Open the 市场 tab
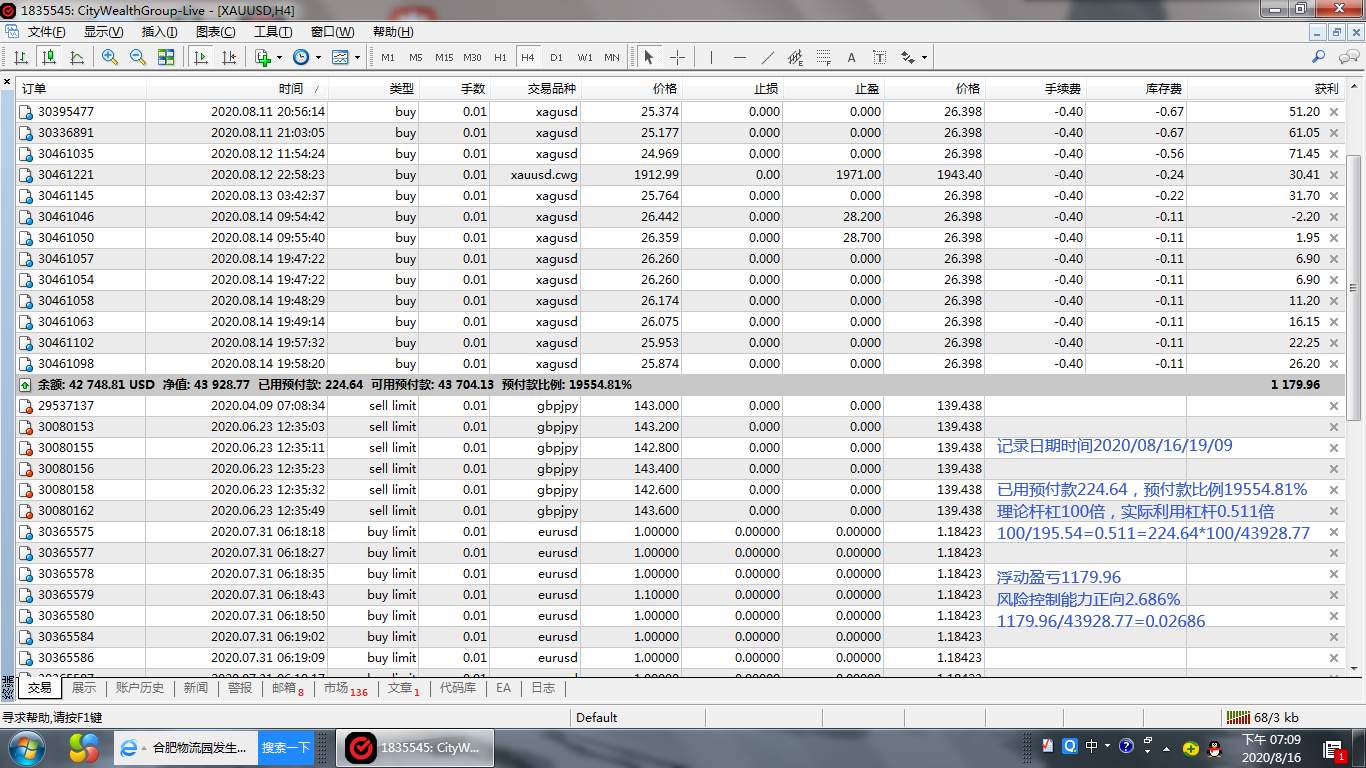Image resolution: width=1366 pixels, height=768 pixels. coord(345,688)
